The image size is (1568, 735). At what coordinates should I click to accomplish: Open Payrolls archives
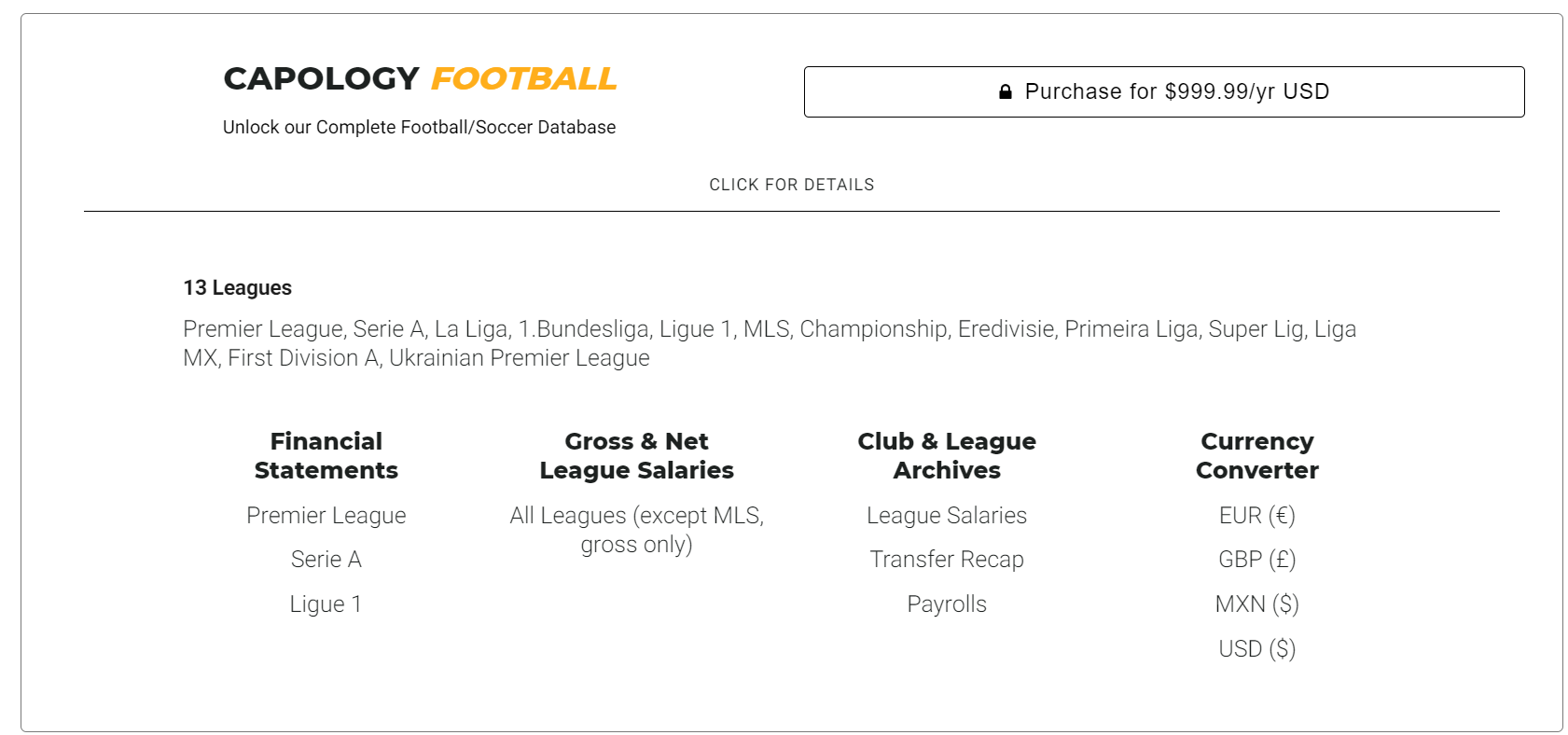[946, 604]
